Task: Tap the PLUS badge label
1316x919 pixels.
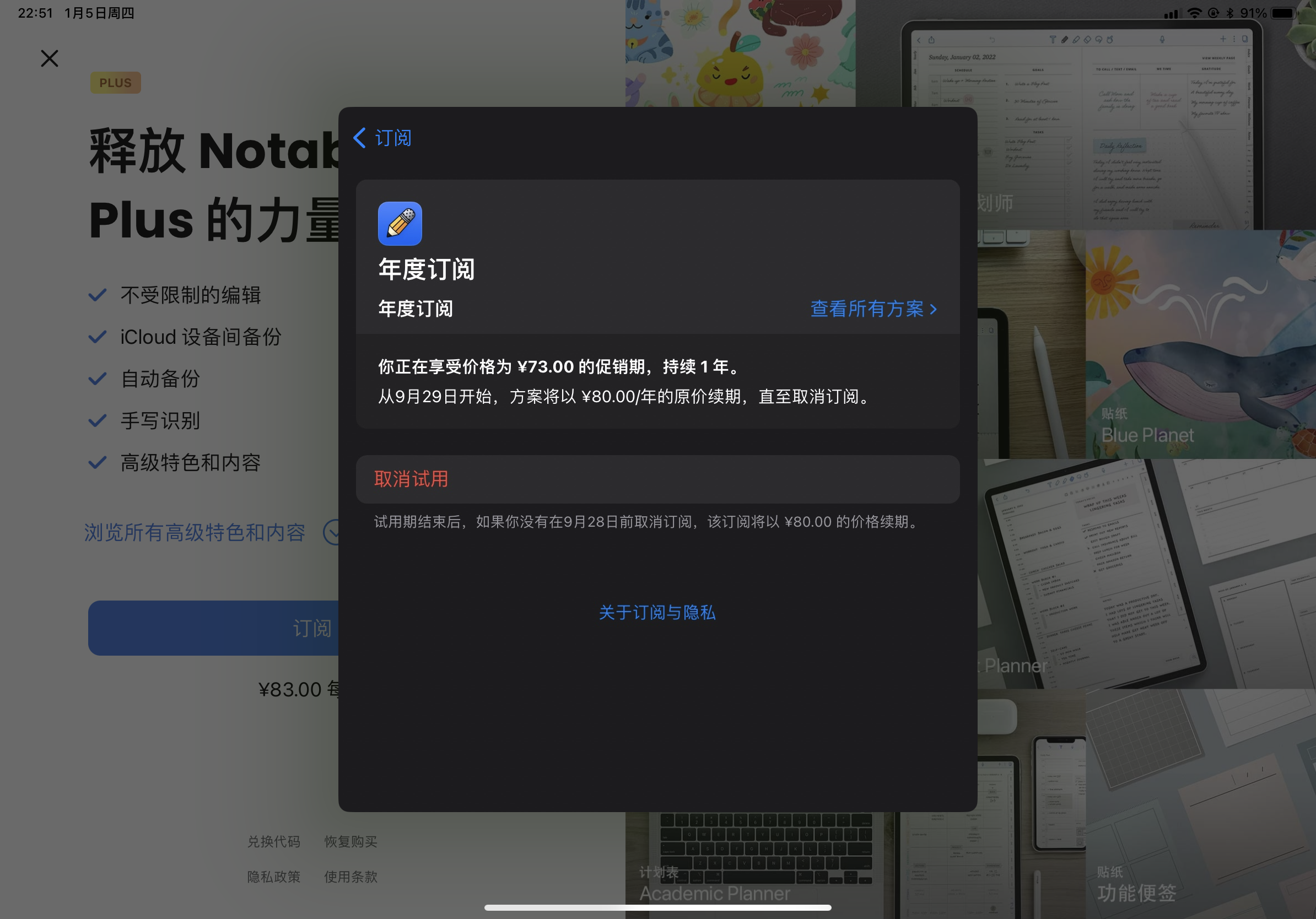Action: pos(115,83)
